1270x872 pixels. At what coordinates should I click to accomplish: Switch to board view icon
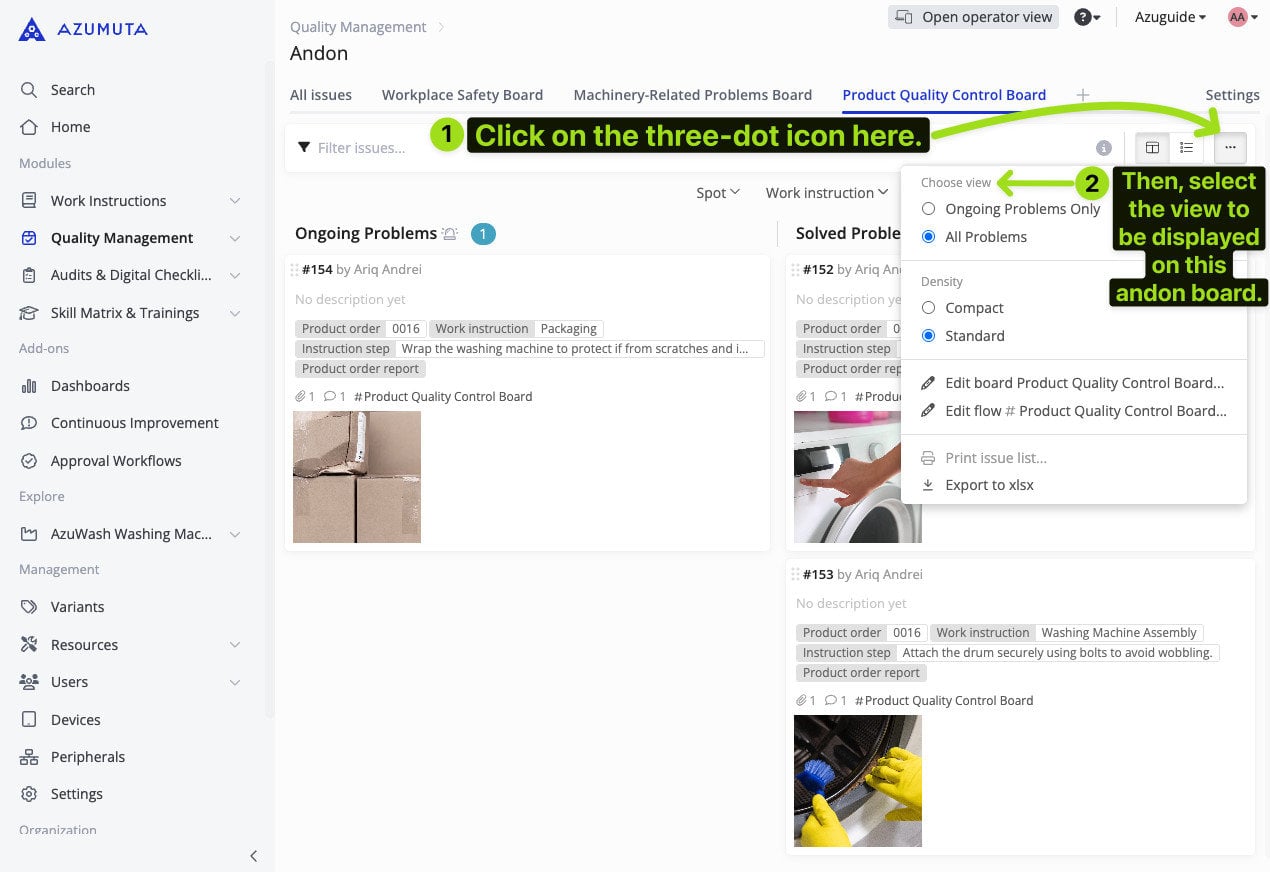[x=1152, y=148]
